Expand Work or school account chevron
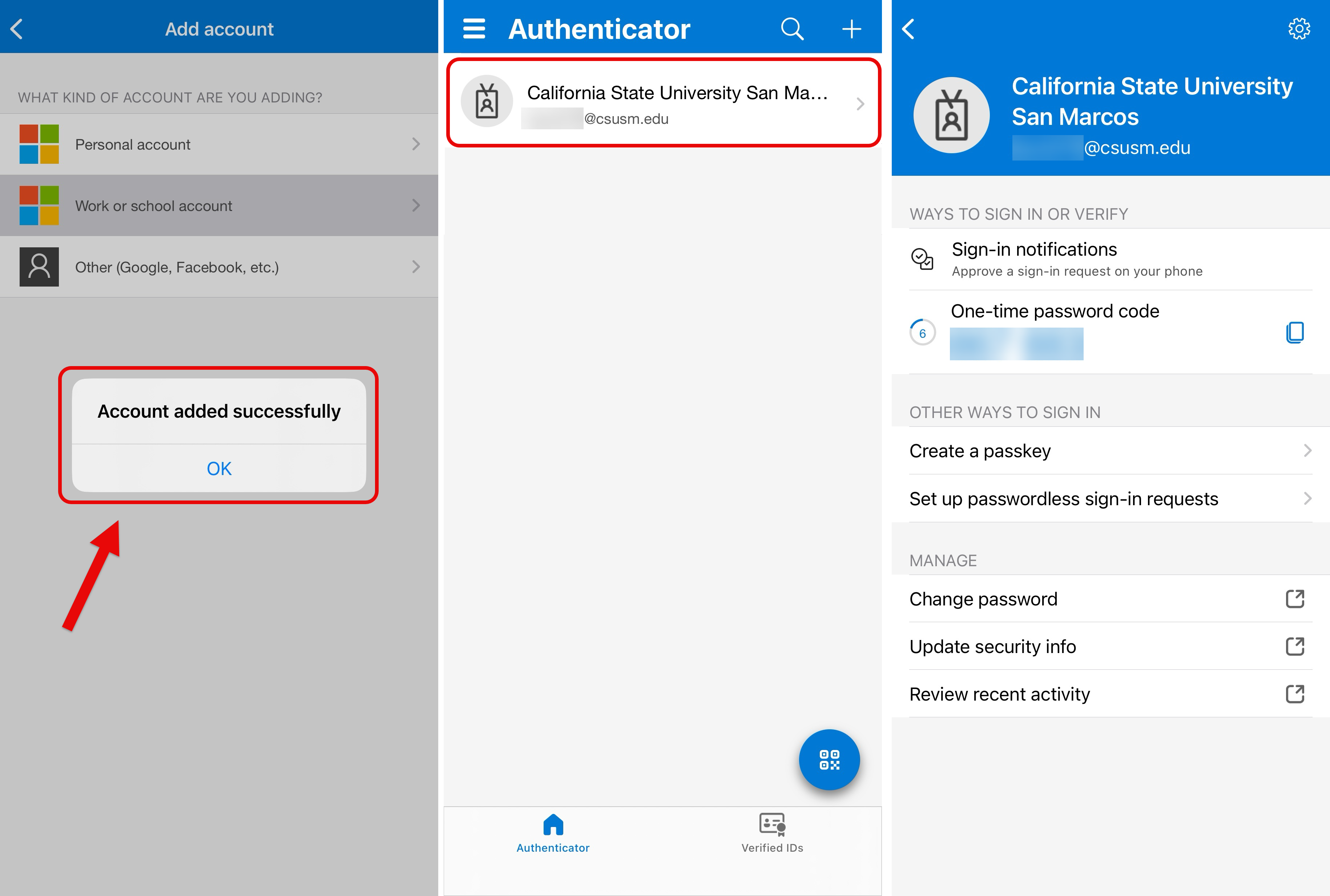Viewport: 1330px width, 896px height. tap(416, 205)
